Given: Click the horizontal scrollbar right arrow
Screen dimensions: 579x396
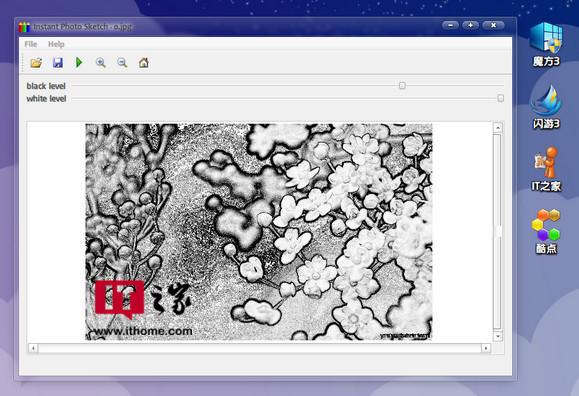Looking at the screenshot, I should click(486, 348).
